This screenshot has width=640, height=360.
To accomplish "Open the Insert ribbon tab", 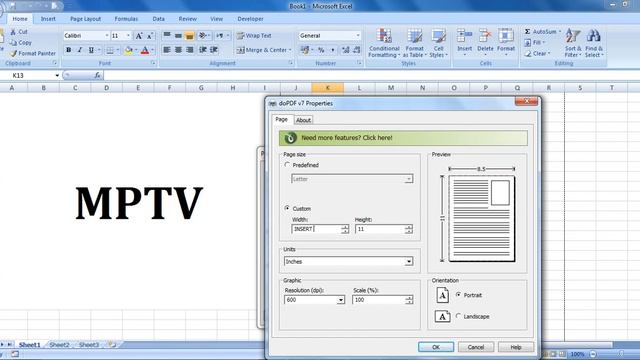I will [48, 19].
